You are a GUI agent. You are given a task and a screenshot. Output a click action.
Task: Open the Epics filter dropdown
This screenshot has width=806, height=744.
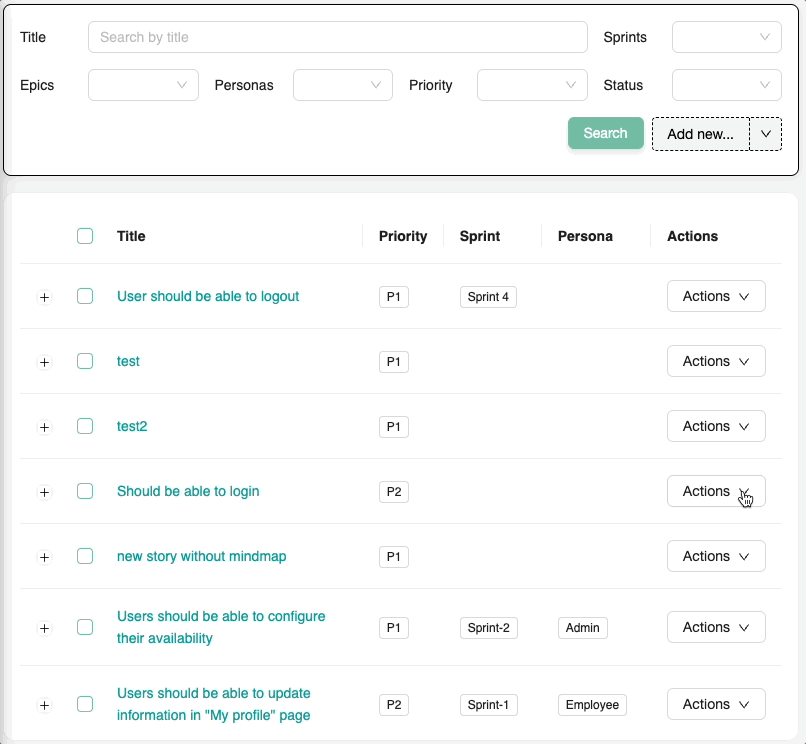click(143, 85)
